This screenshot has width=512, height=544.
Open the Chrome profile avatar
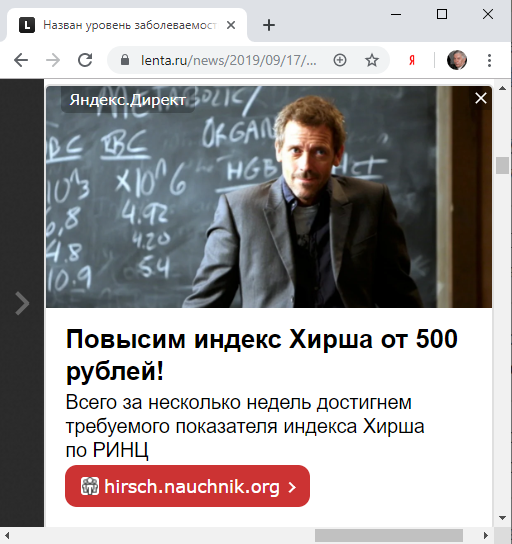click(x=456, y=60)
